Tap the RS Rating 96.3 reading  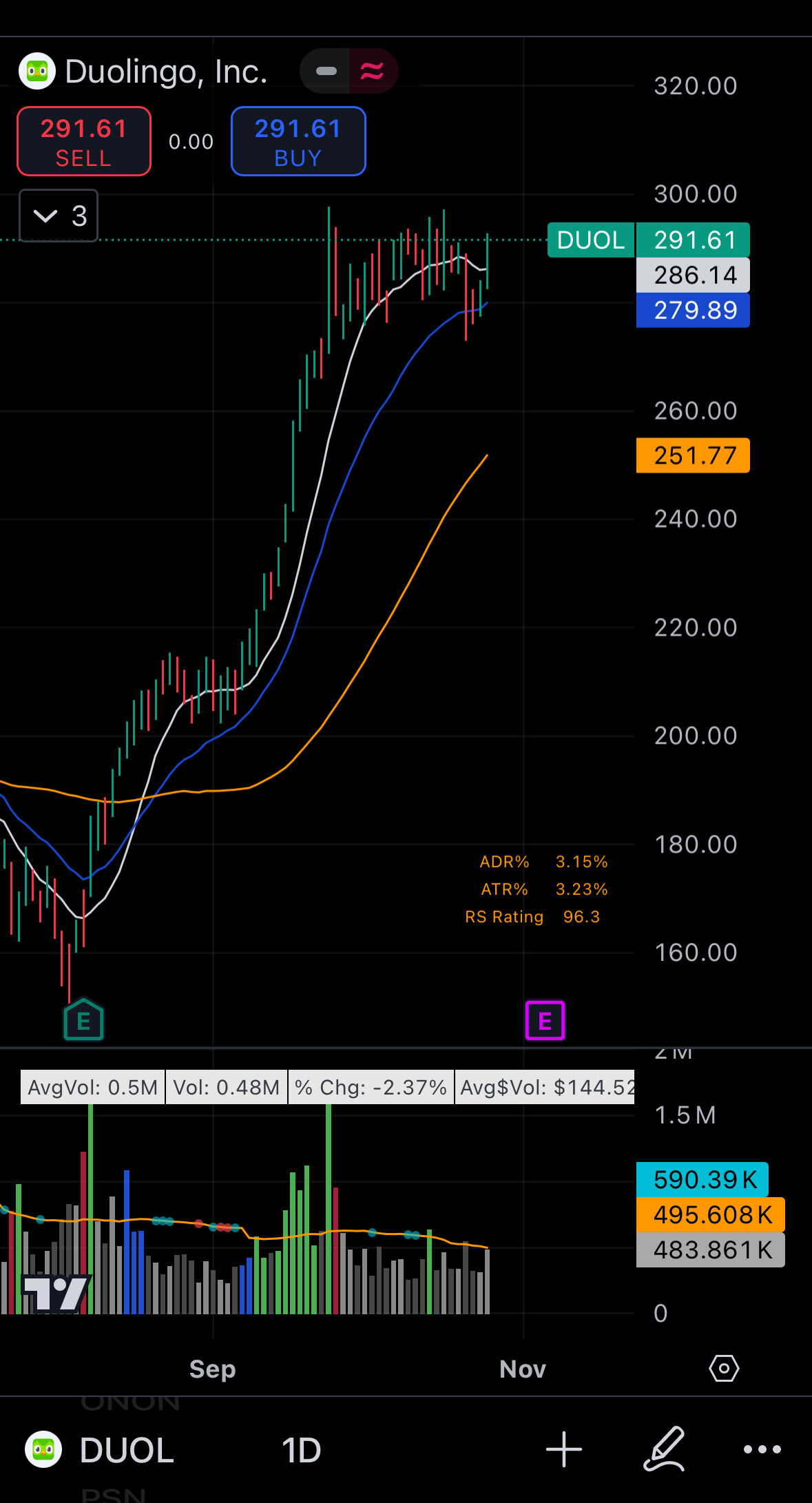coord(532,917)
